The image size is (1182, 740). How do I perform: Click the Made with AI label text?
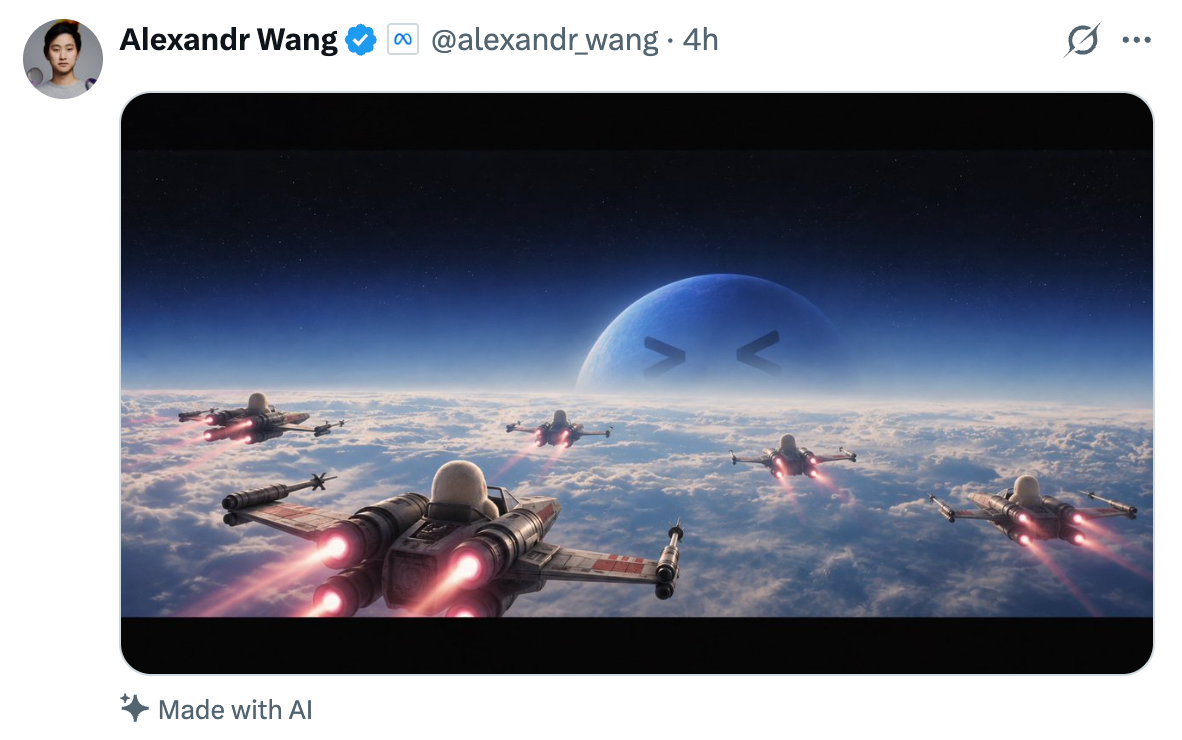[x=235, y=710]
